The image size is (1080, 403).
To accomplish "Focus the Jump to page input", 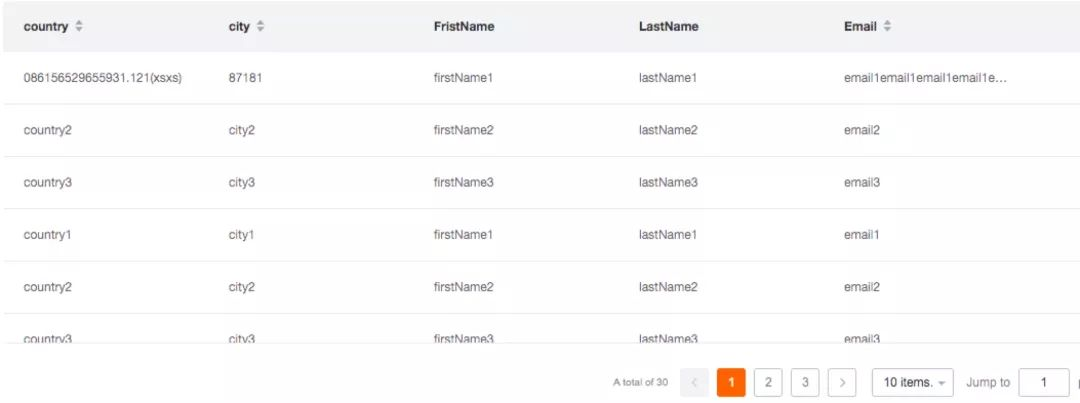I will click(x=1044, y=382).
